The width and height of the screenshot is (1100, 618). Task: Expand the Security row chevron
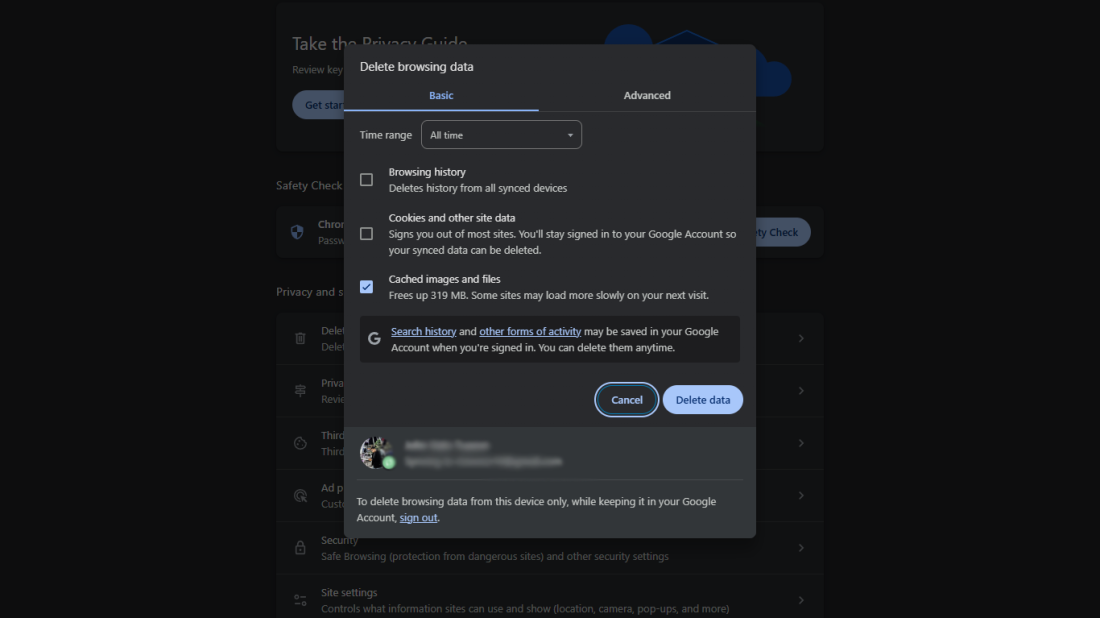click(x=800, y=548)
